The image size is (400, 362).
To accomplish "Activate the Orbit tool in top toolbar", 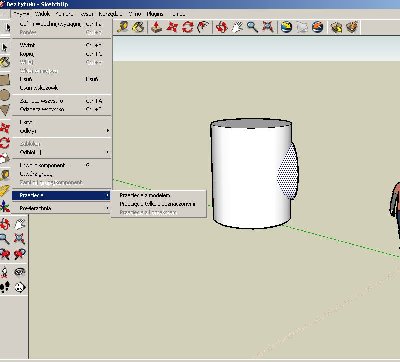I will (221, 27).
